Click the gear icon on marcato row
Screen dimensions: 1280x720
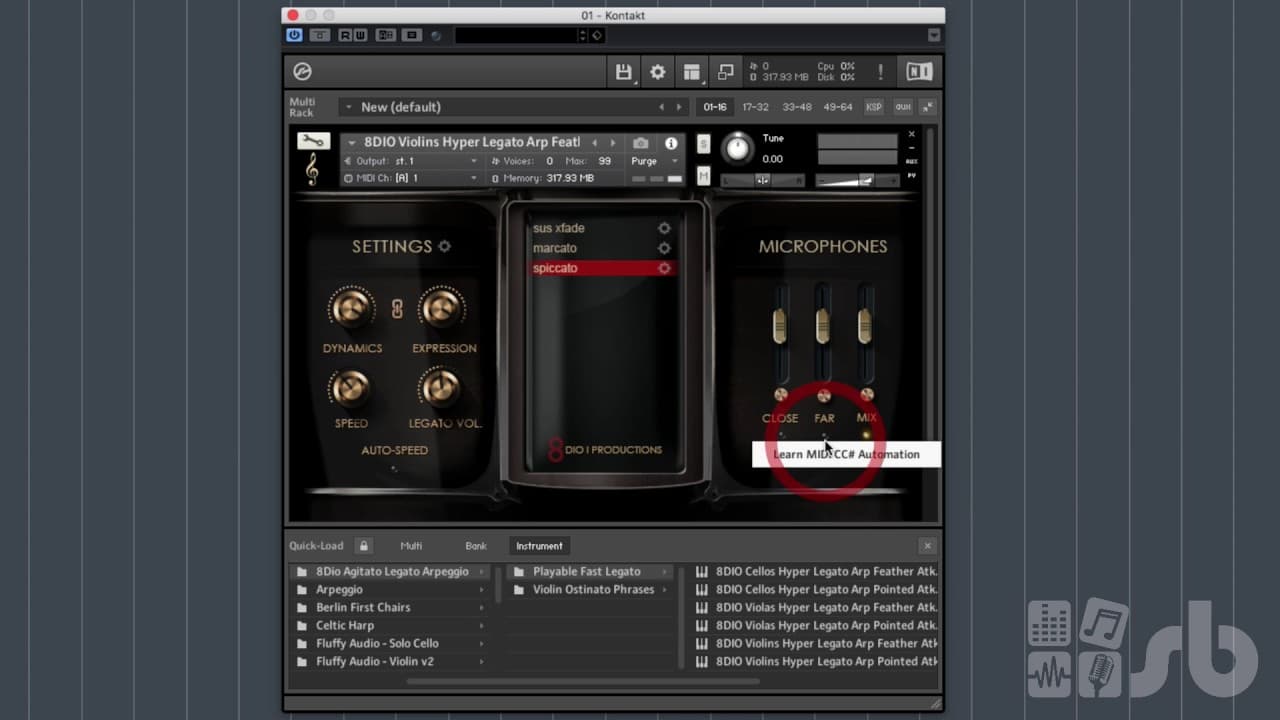(x=664, y=248)
